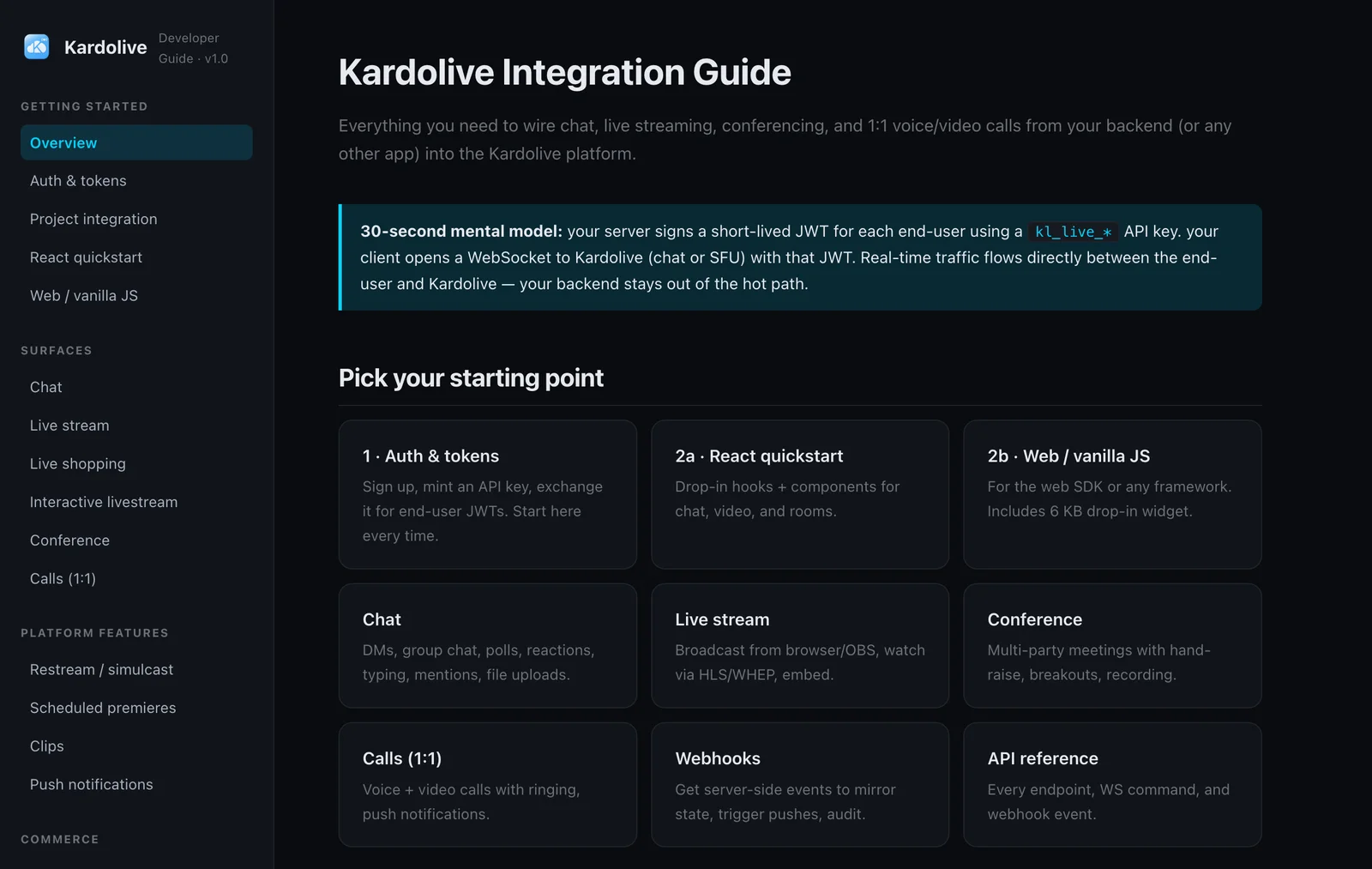Open Restream / simulcast sidebar link
Screen dimensions: 1372x869
pos(136,669)
